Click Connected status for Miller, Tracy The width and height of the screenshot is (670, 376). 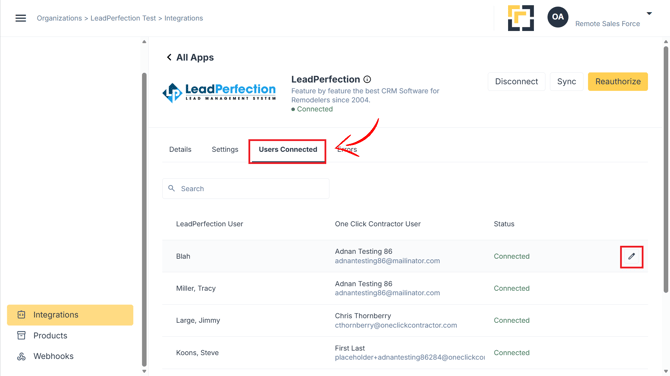[511, 288]
